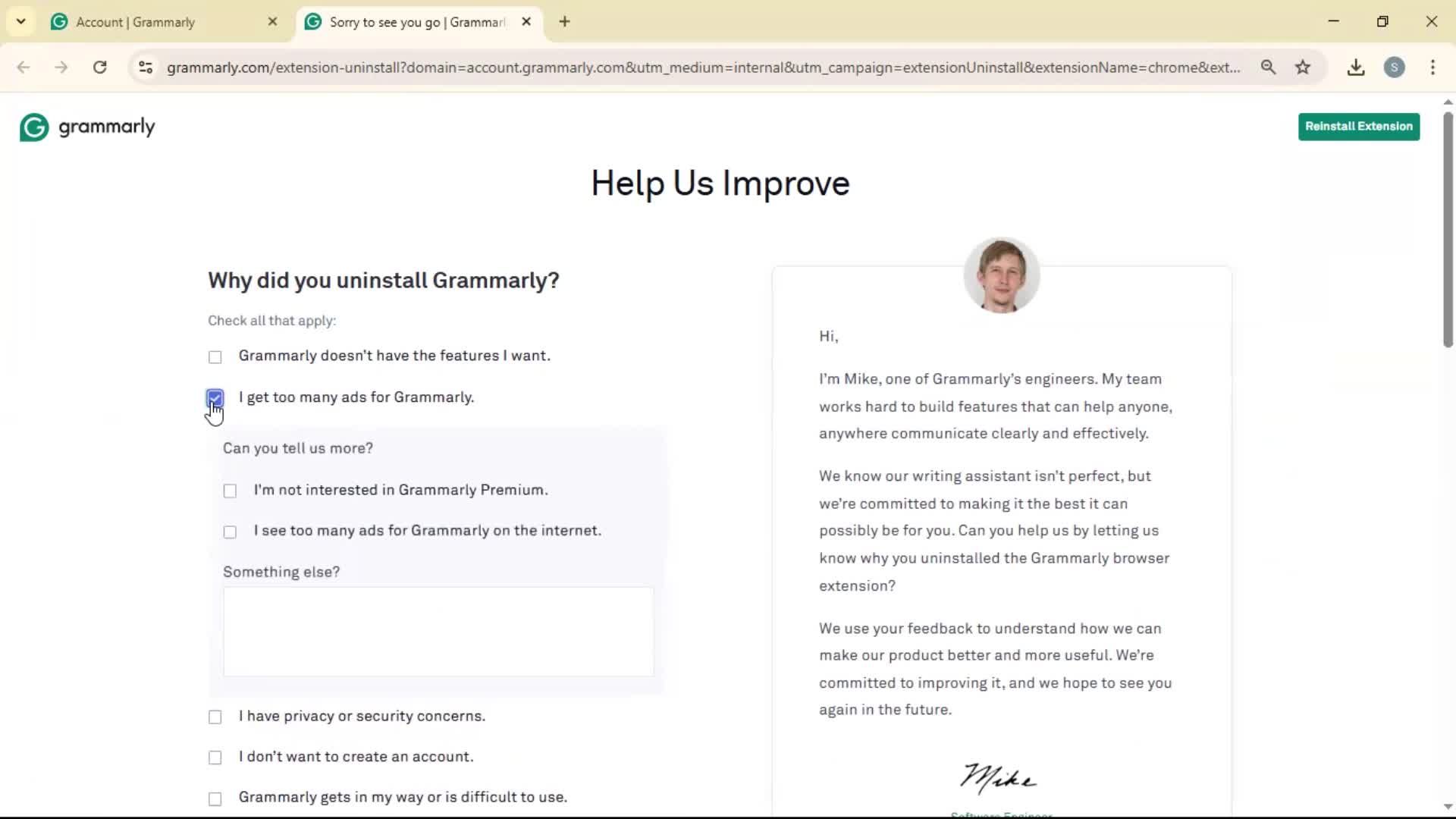Expand the tab search dropdown arrow
The height and width of the screenshot is (819, 1456).
(x=21, y=22)
